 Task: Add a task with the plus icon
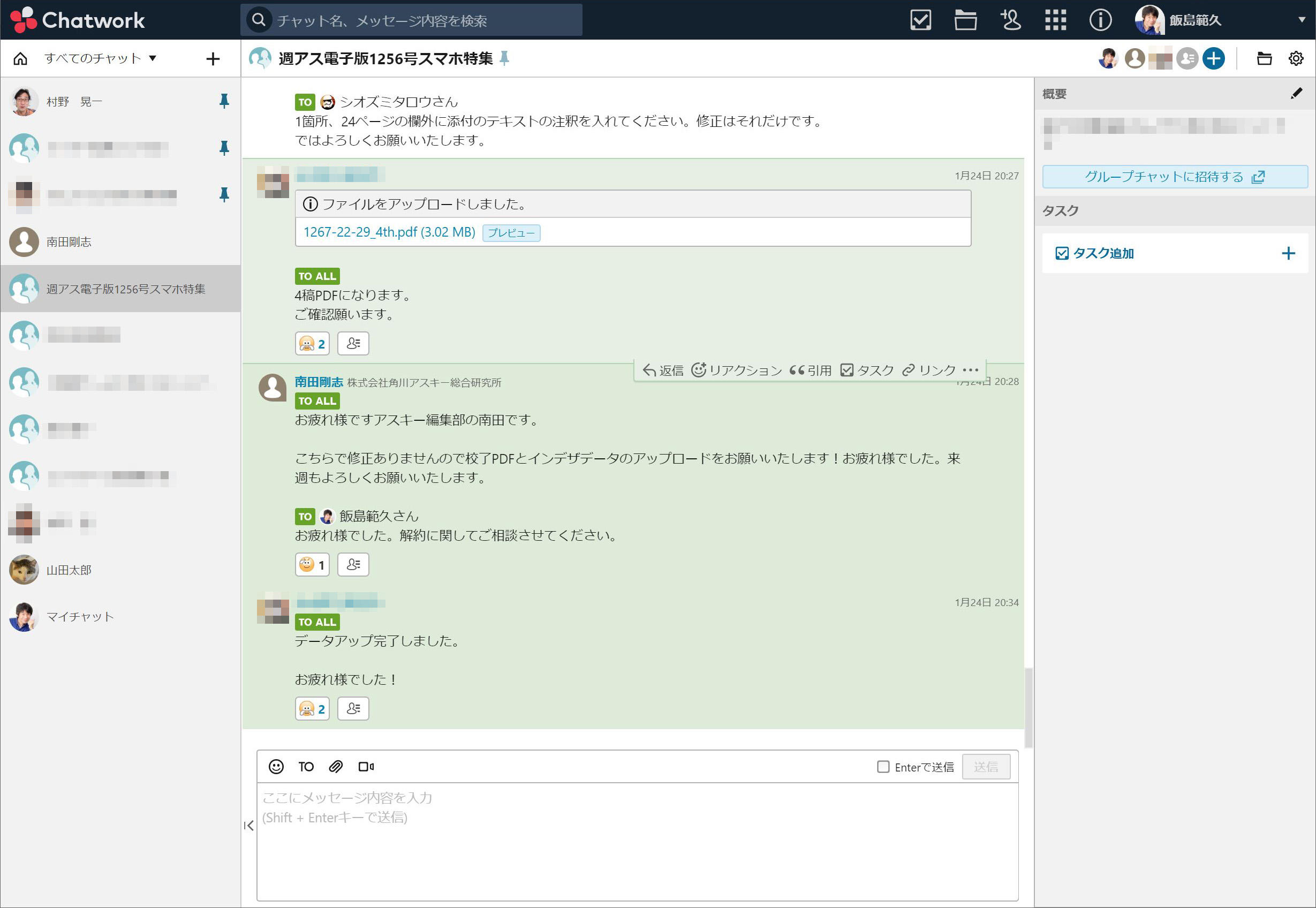click(1288, 253)
